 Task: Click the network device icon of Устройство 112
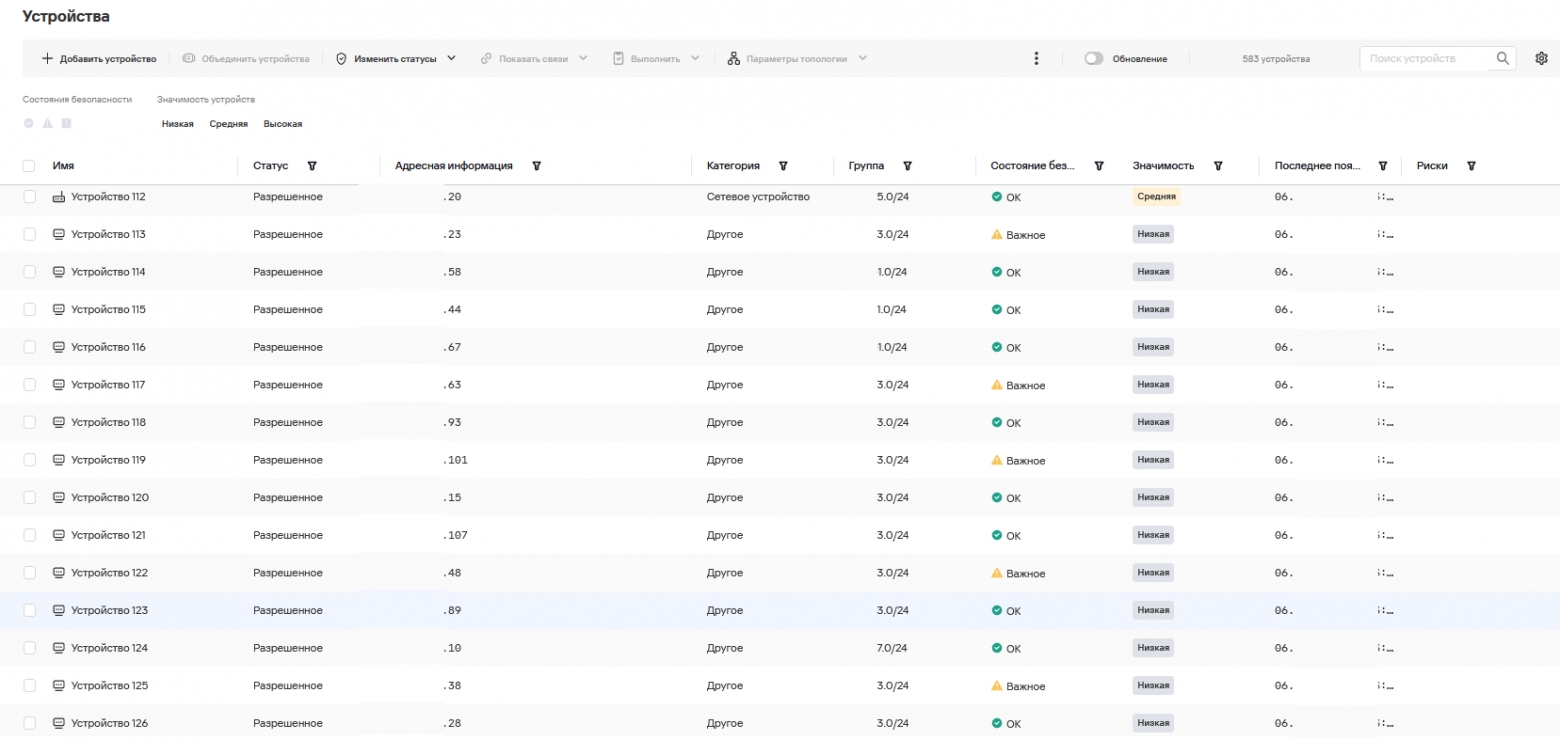pyautogui.click(x=58, y=197)
